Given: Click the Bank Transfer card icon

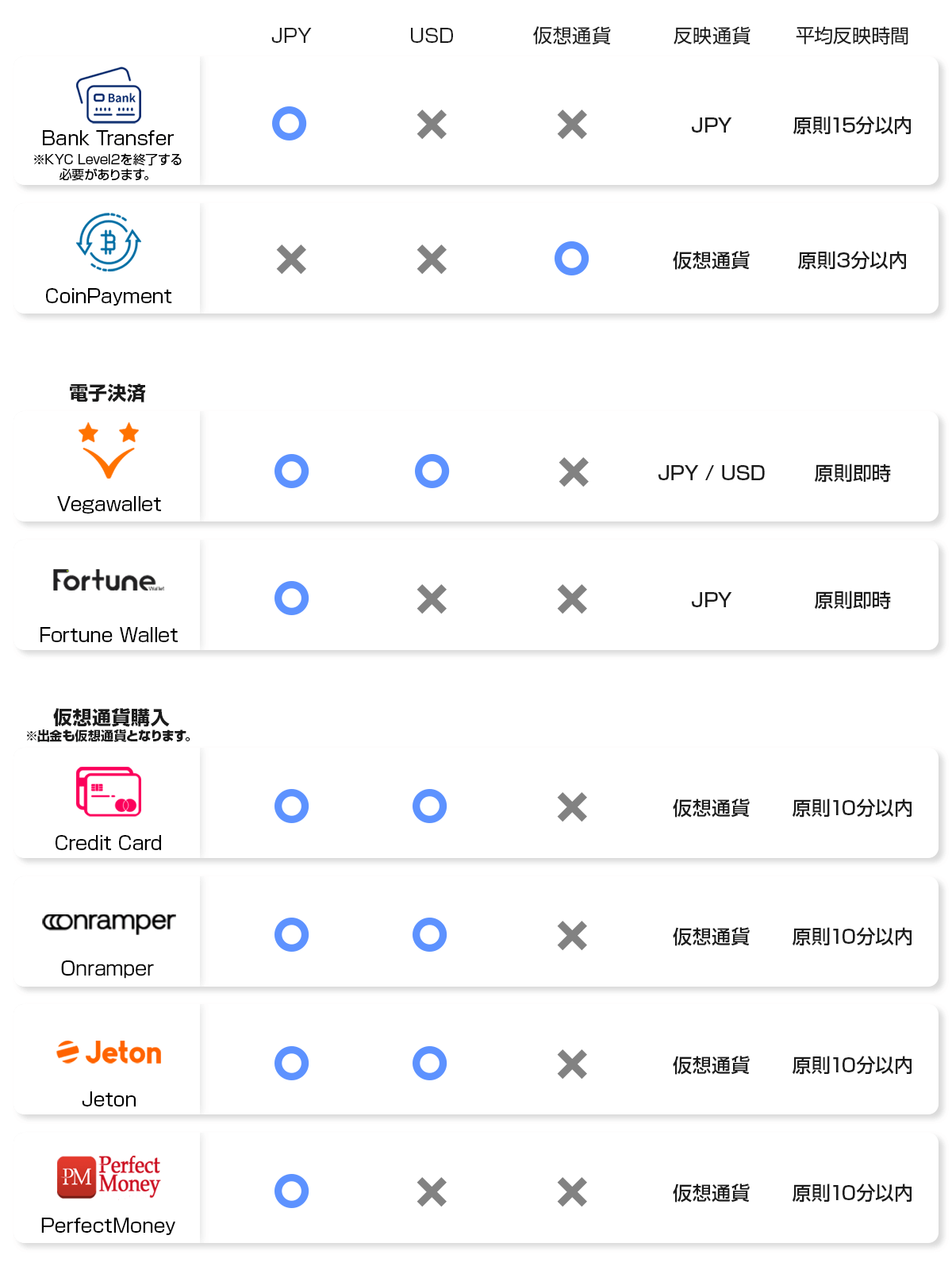Looking at the screenshot, I should coord(109,95).
